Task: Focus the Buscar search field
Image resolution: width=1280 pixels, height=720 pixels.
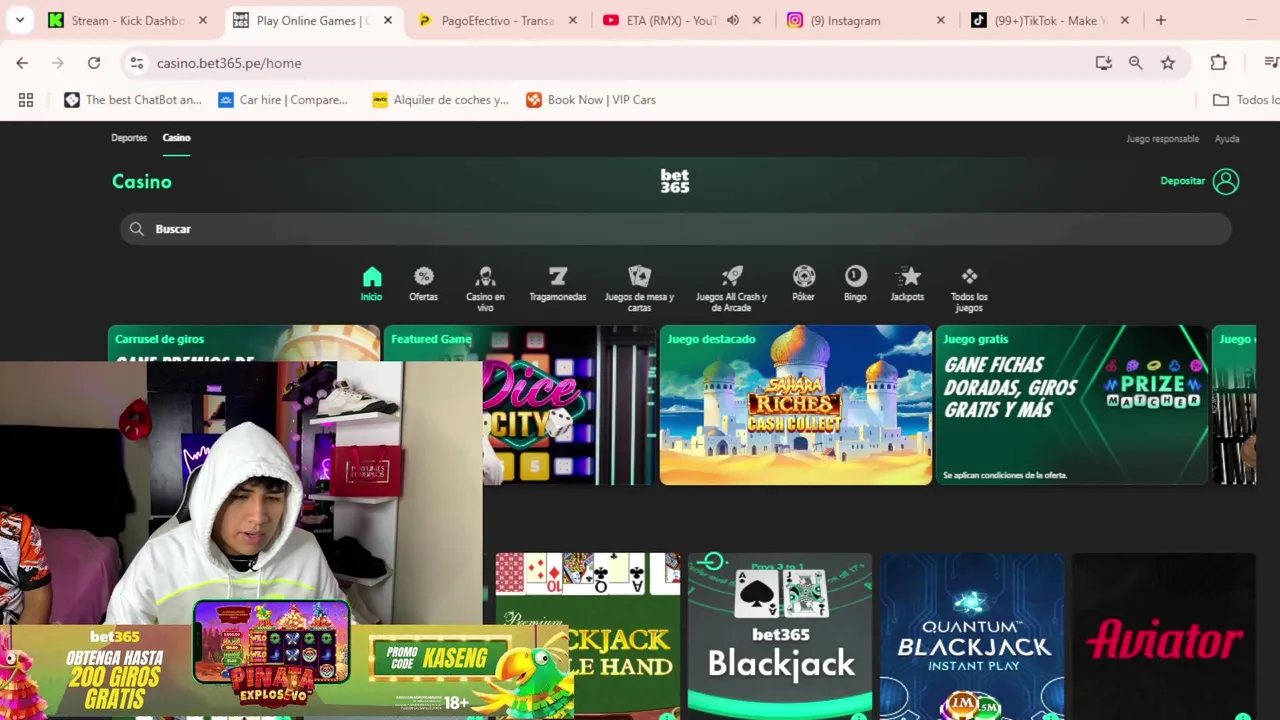Action: [x=676, y=229]
